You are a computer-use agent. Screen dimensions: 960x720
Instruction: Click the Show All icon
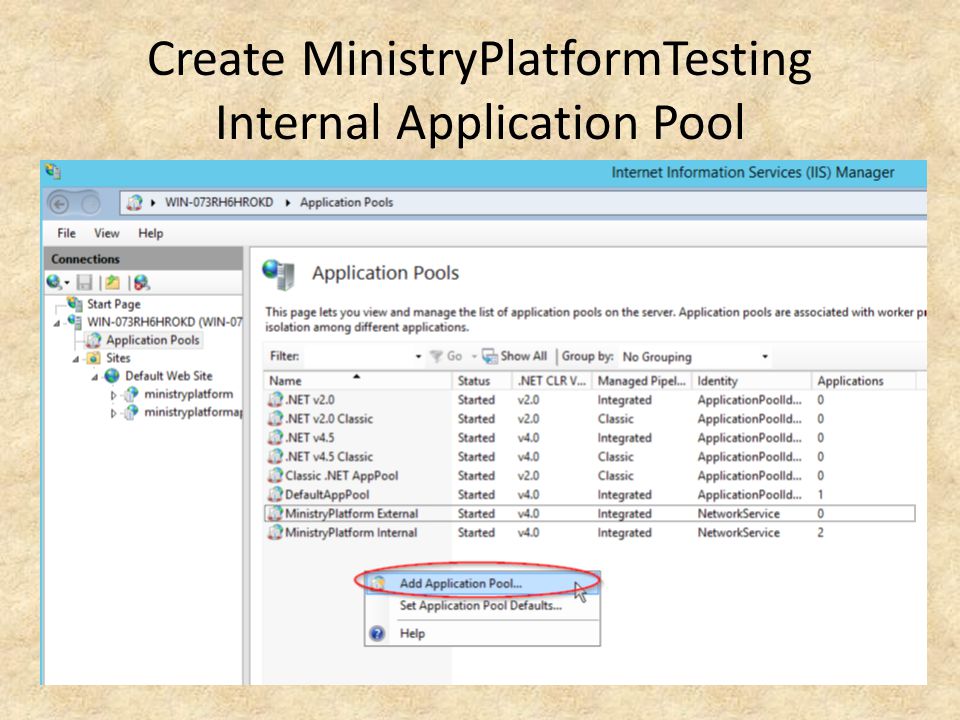pos(490,356)
